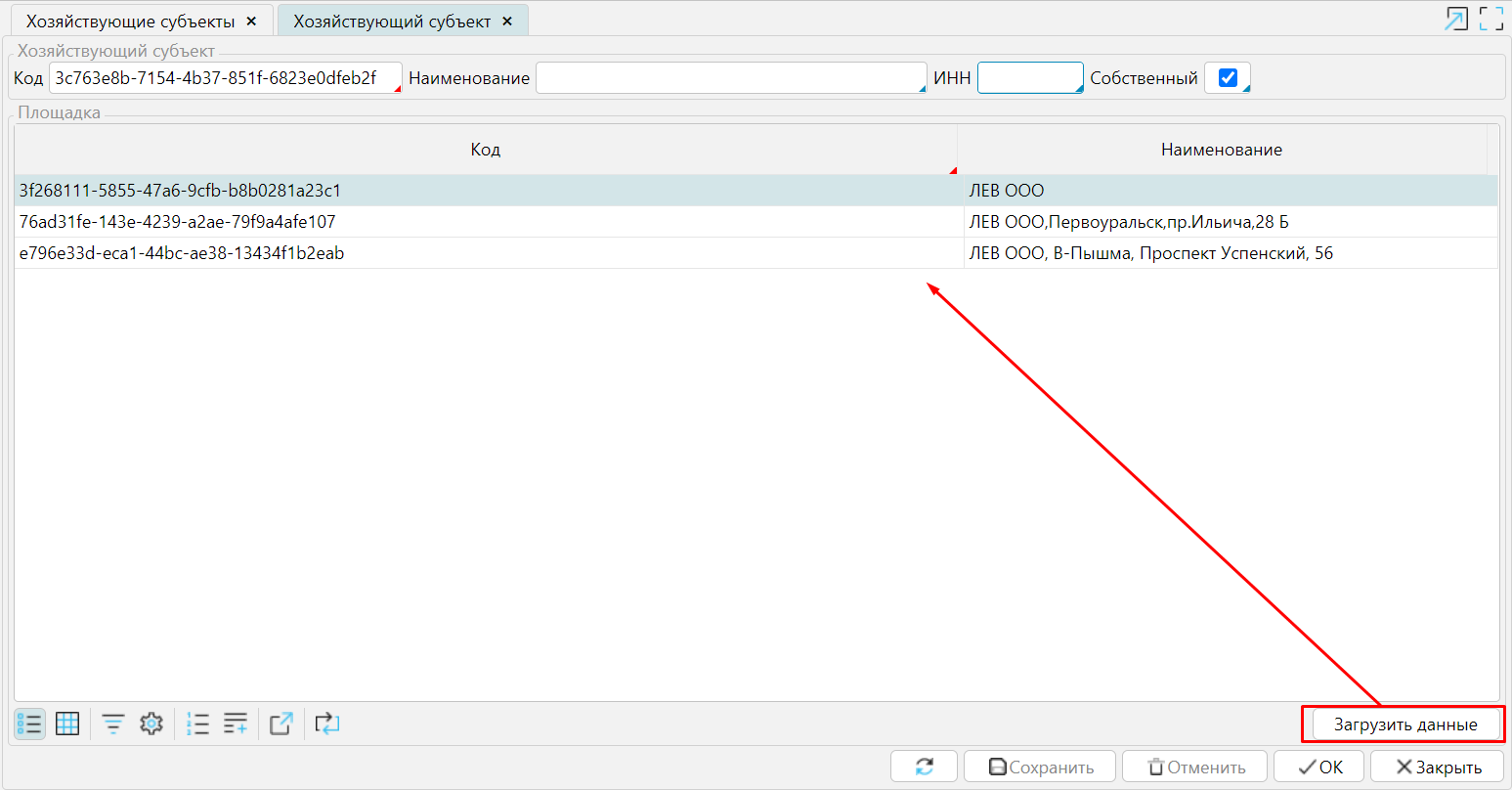Open table settings with the gear icon
Screen dimensions: 1512x790
[151, 724]
